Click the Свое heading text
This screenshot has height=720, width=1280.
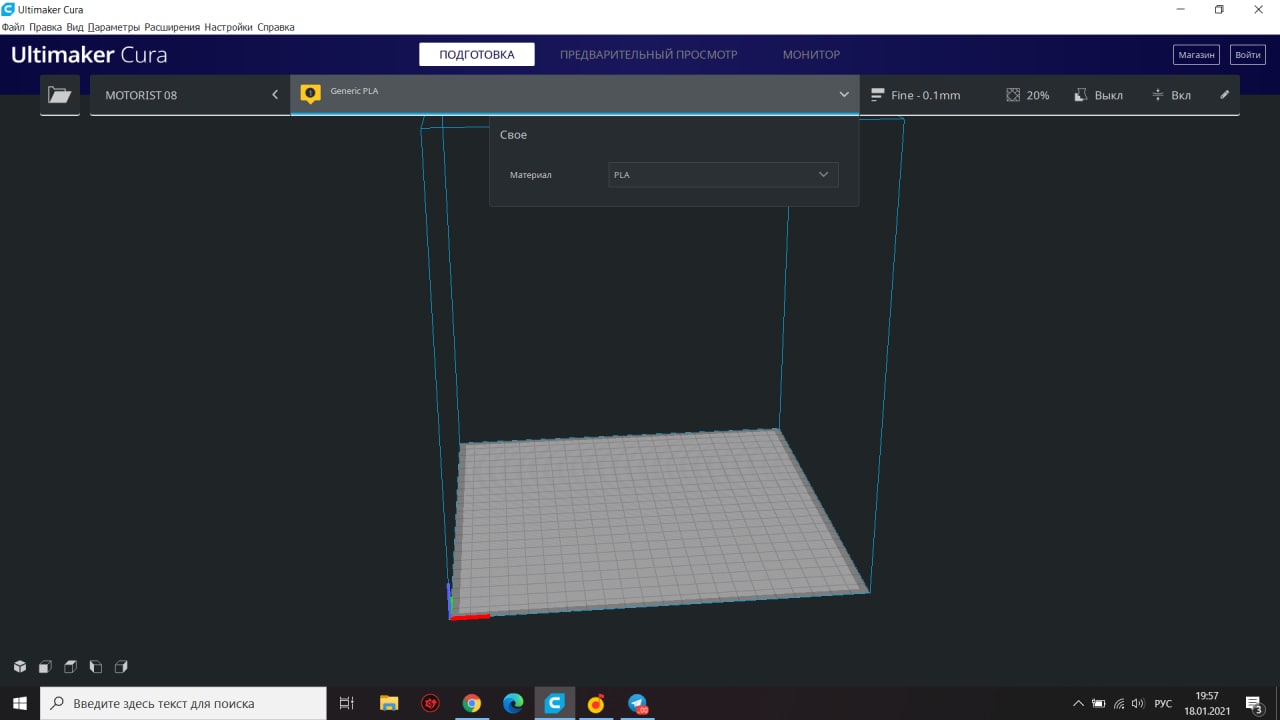pyautogui.click(x=513, y=134)
